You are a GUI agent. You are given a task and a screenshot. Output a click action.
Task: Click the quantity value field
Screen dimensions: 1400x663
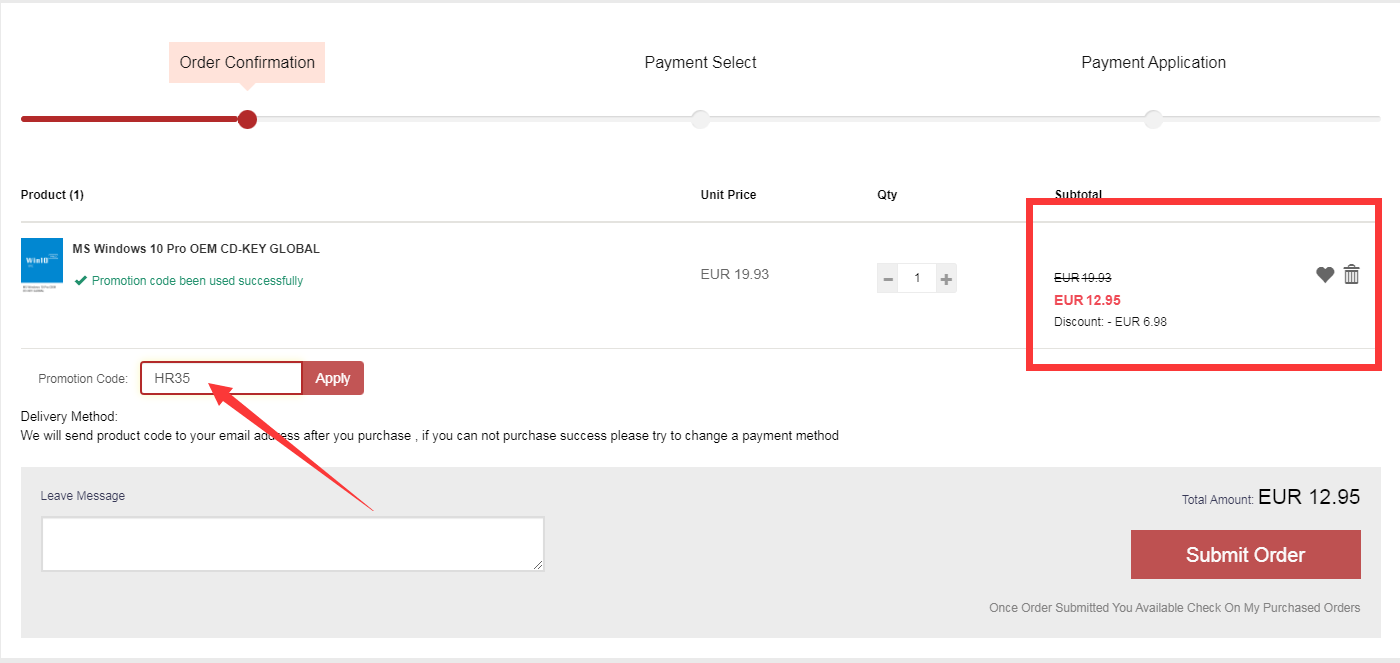(x=917, y=278)
